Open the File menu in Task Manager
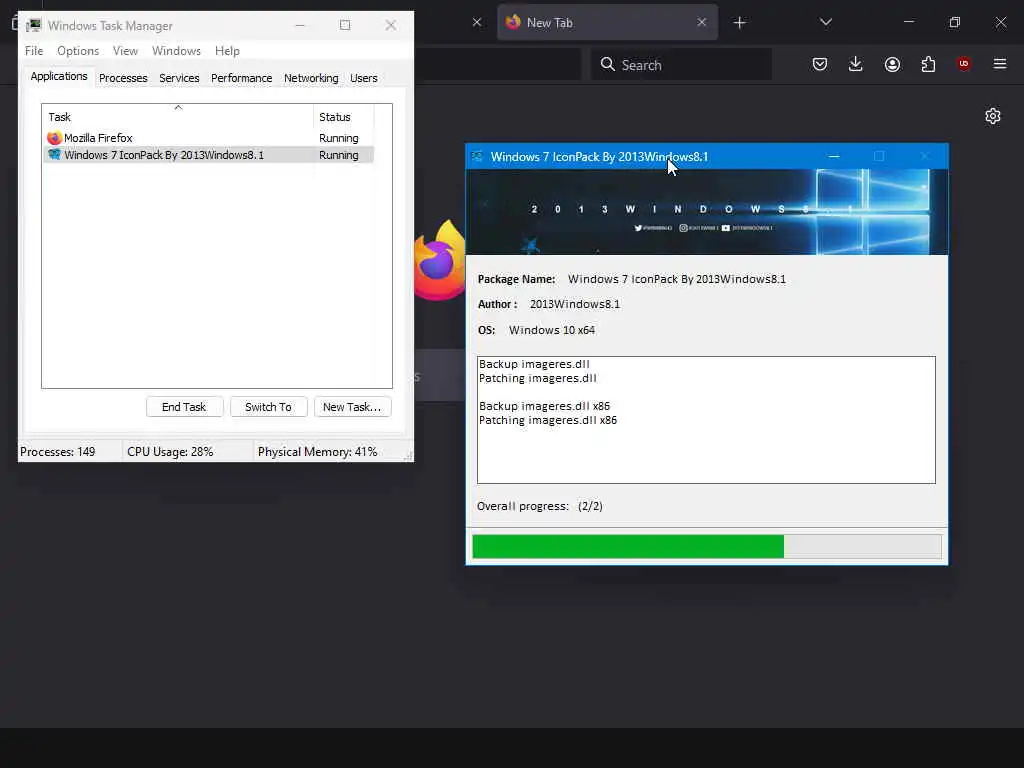This screenshot has width=1024, height=768. point(34,51)
